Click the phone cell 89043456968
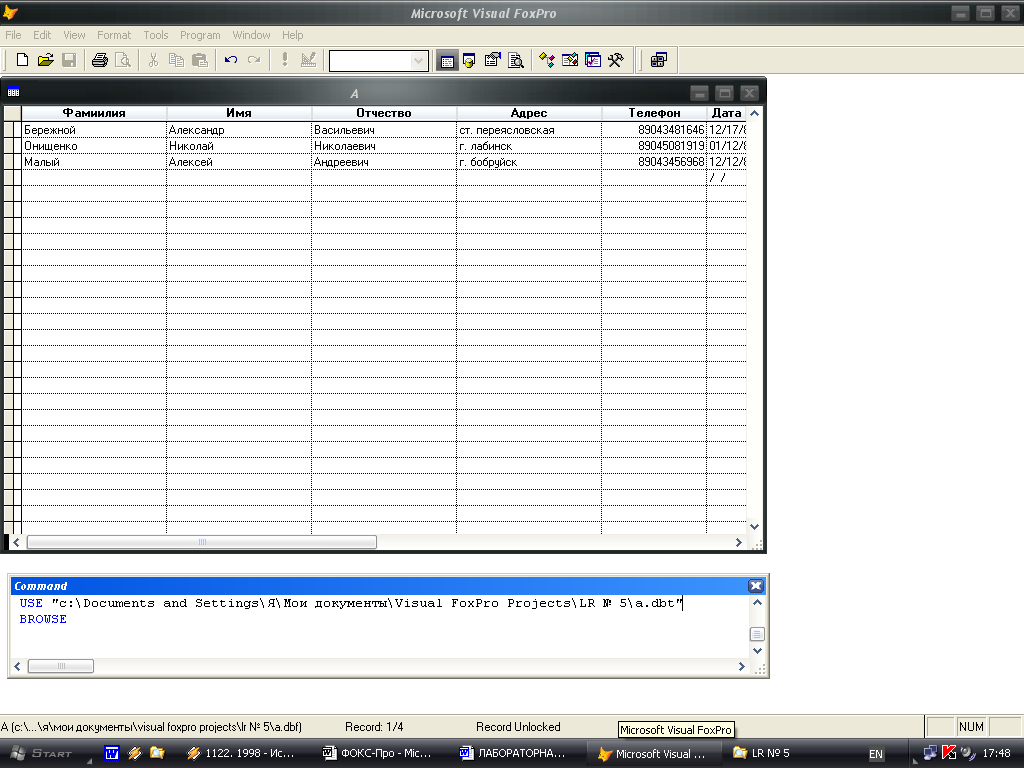Screen dimensions: 1024x768 (x=654, y=161)
